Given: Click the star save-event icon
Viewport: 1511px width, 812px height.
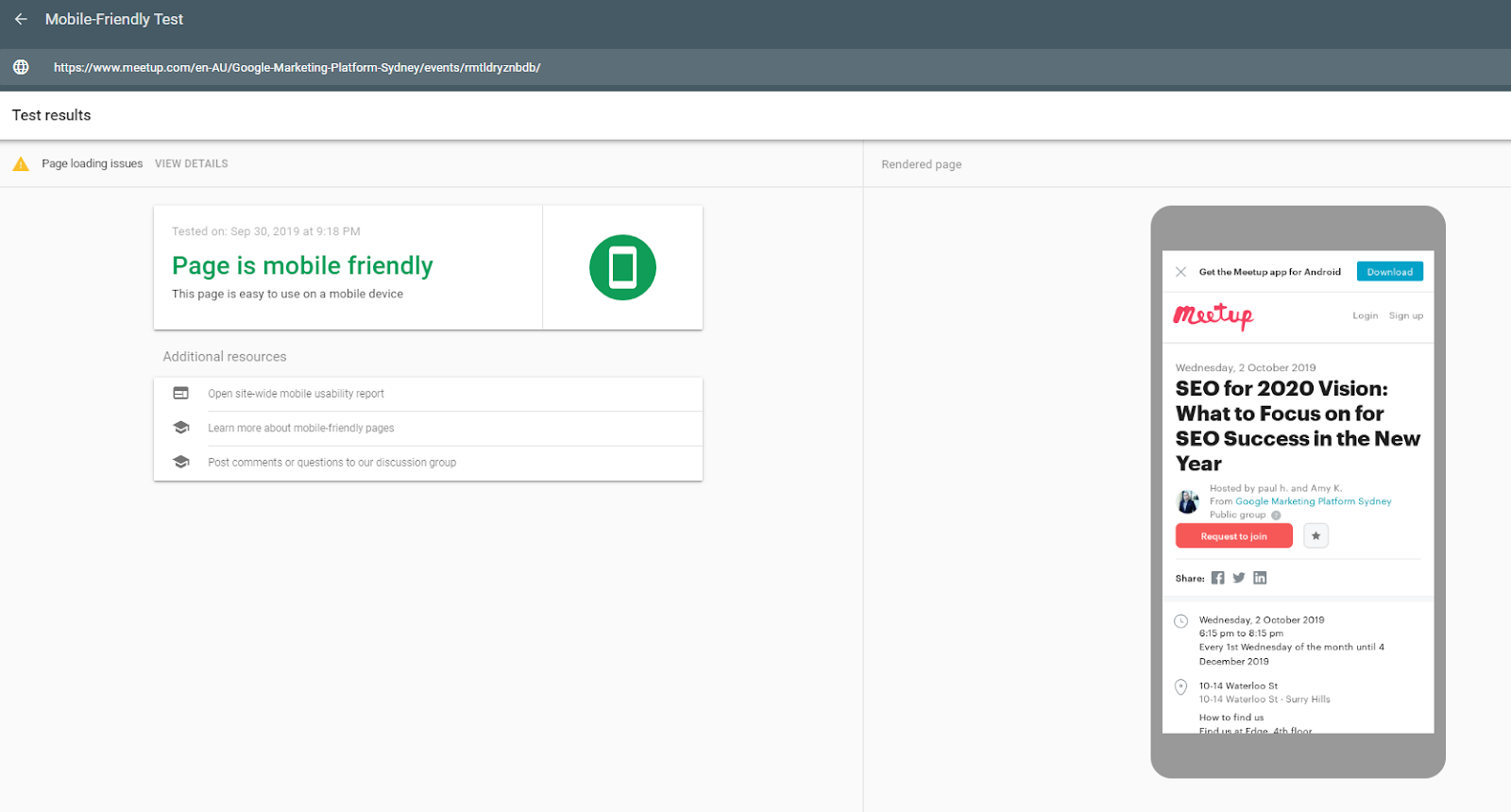Looking at the screenshot, I should tap(1316, 535).
